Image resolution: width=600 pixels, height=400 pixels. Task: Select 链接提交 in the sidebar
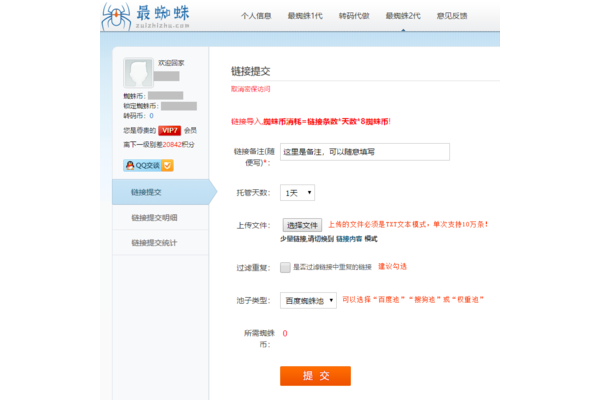pyautogui.click(x=147, y=191)
